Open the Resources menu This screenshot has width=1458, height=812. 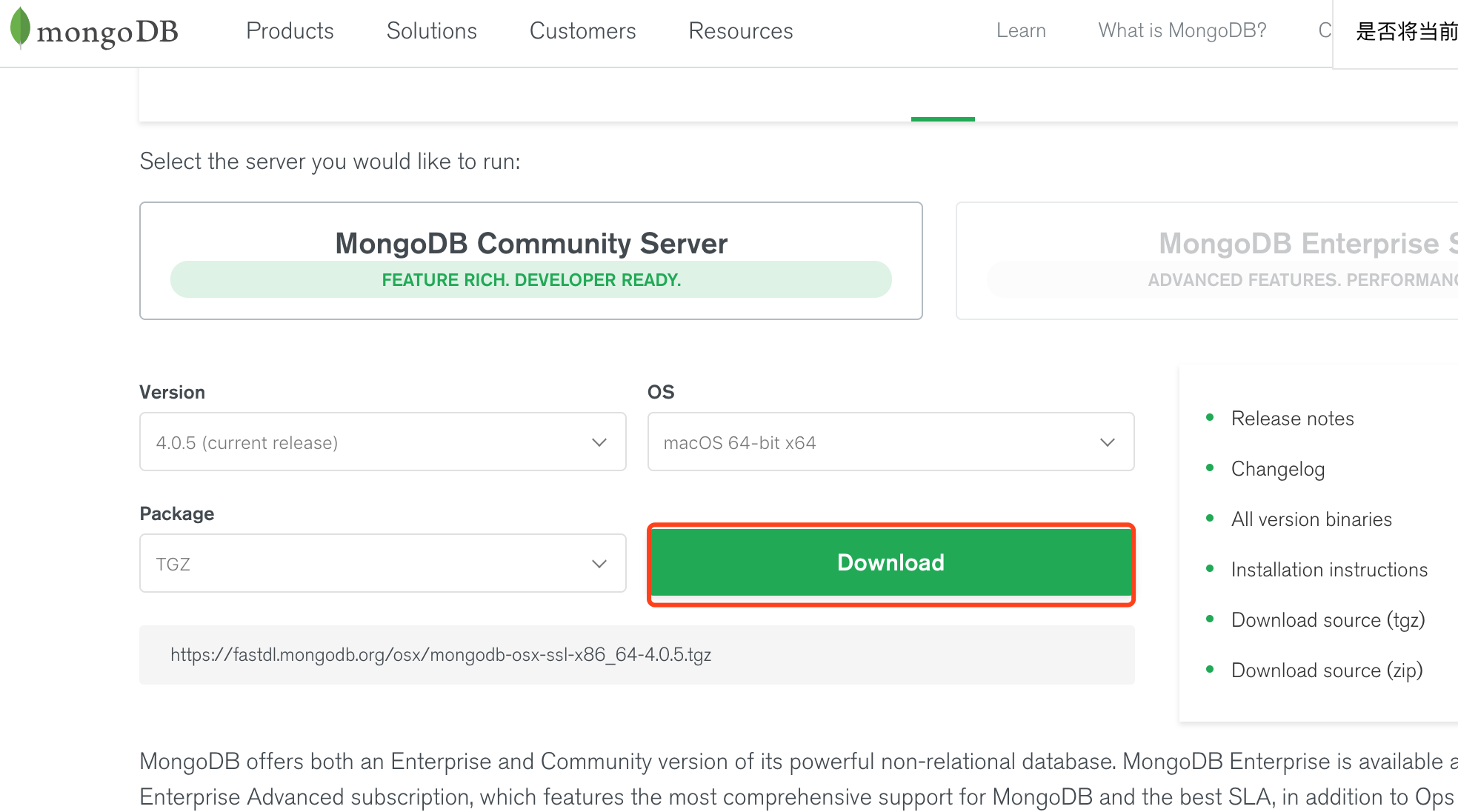(x=741, y=31)
